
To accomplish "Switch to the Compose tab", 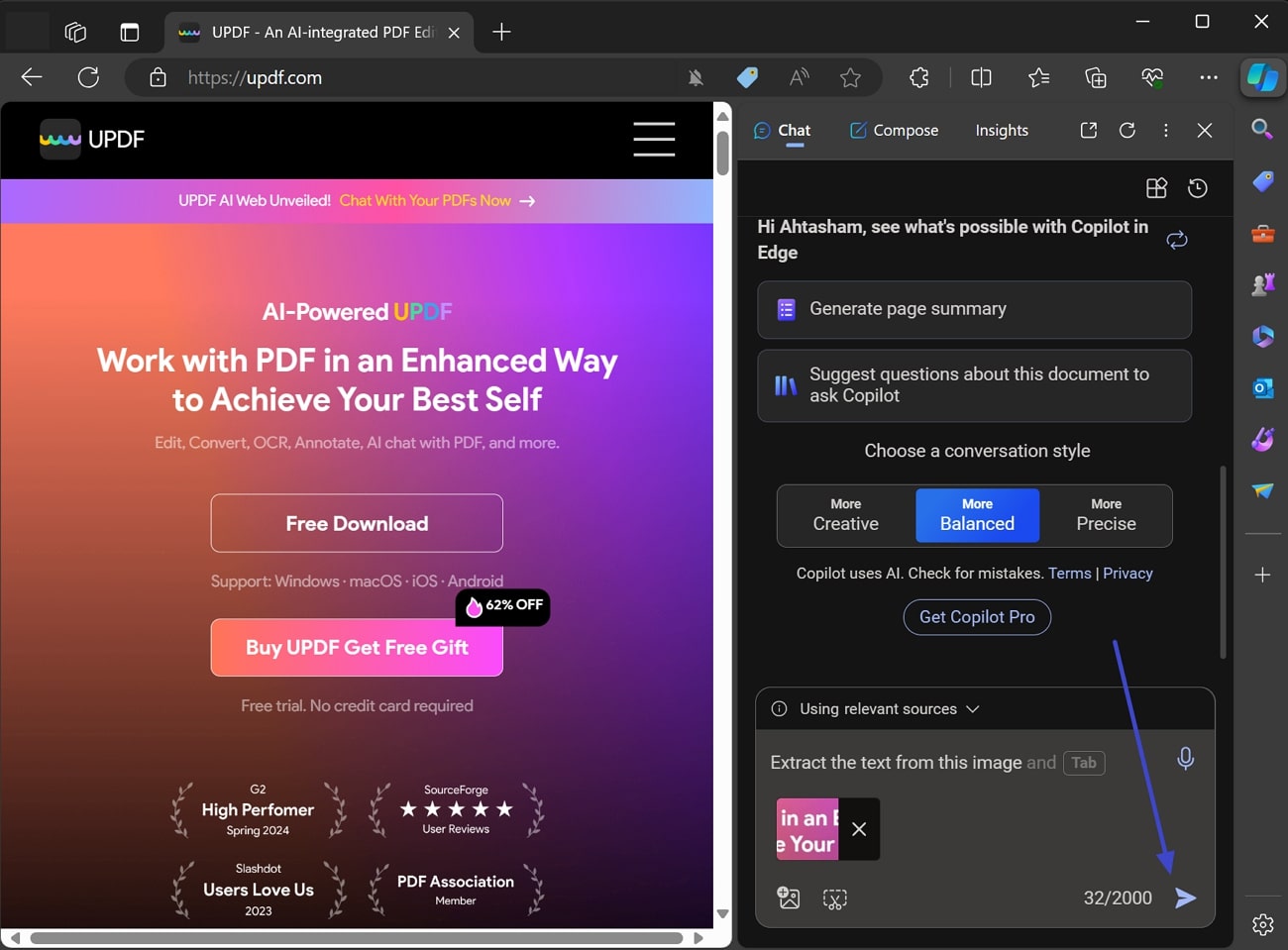I will [x=893, y=130].
